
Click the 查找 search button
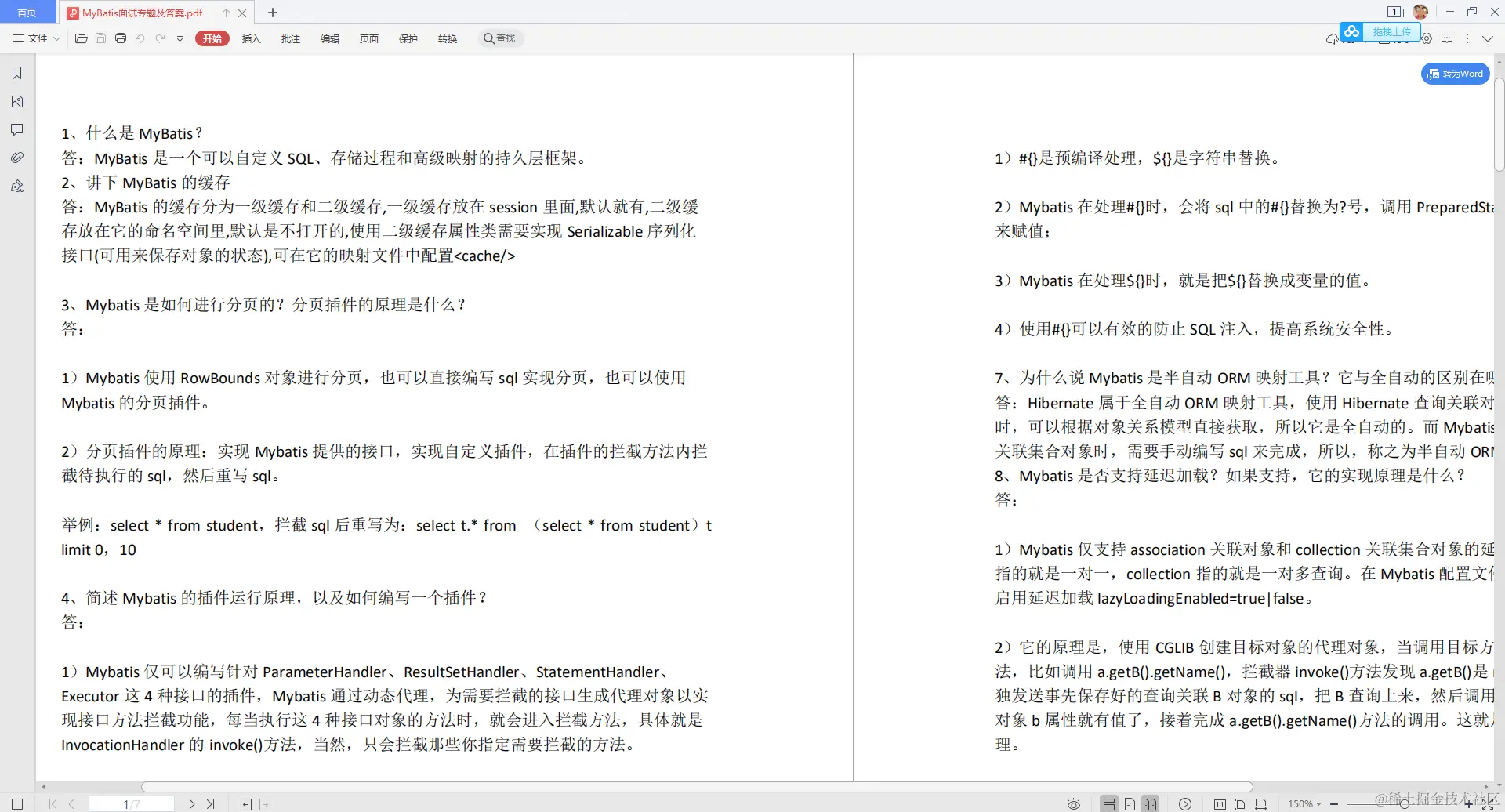(499, 38)
